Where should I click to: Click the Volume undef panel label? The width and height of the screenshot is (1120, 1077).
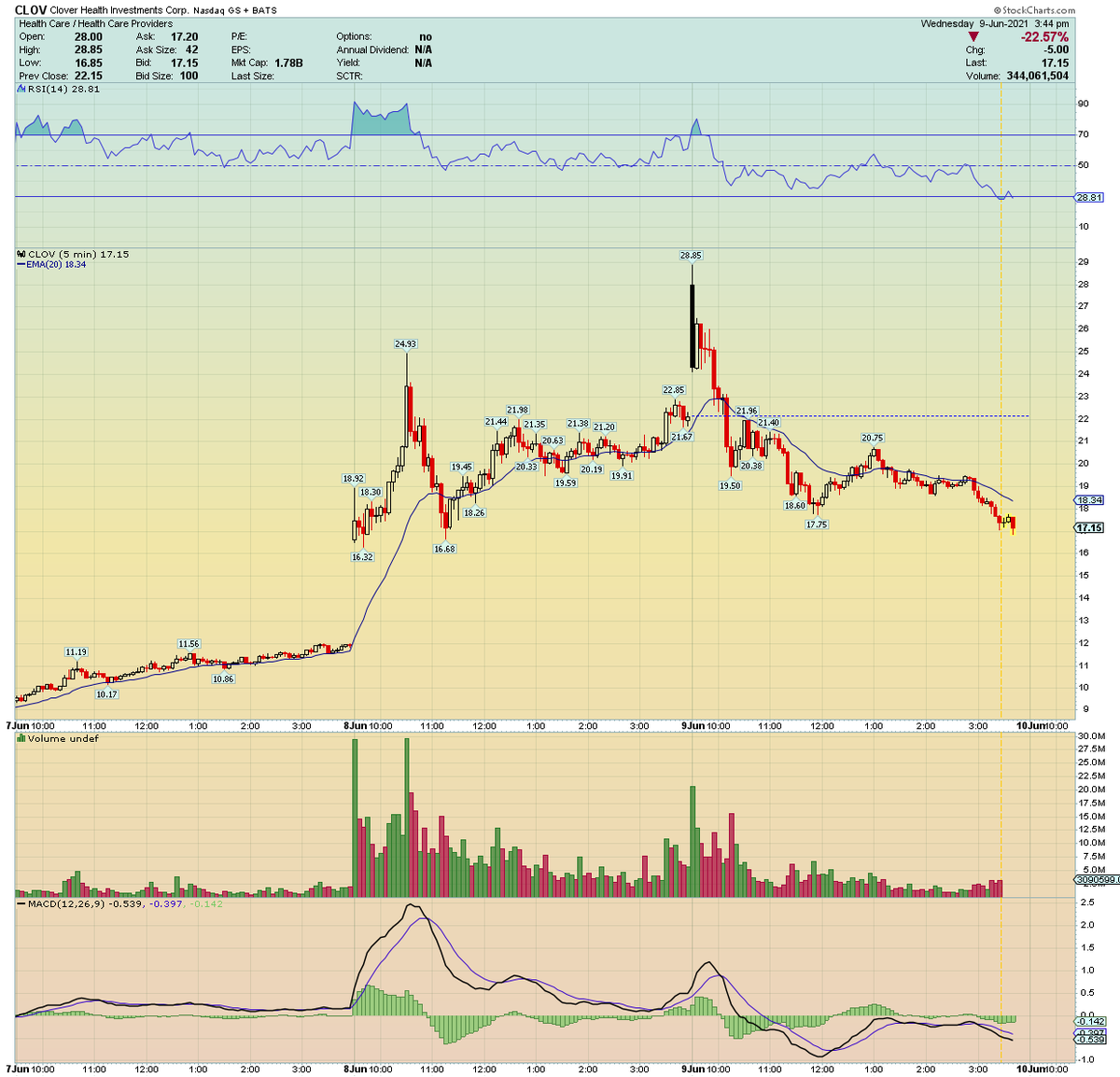pyautogui.click(x=62, y=738)
